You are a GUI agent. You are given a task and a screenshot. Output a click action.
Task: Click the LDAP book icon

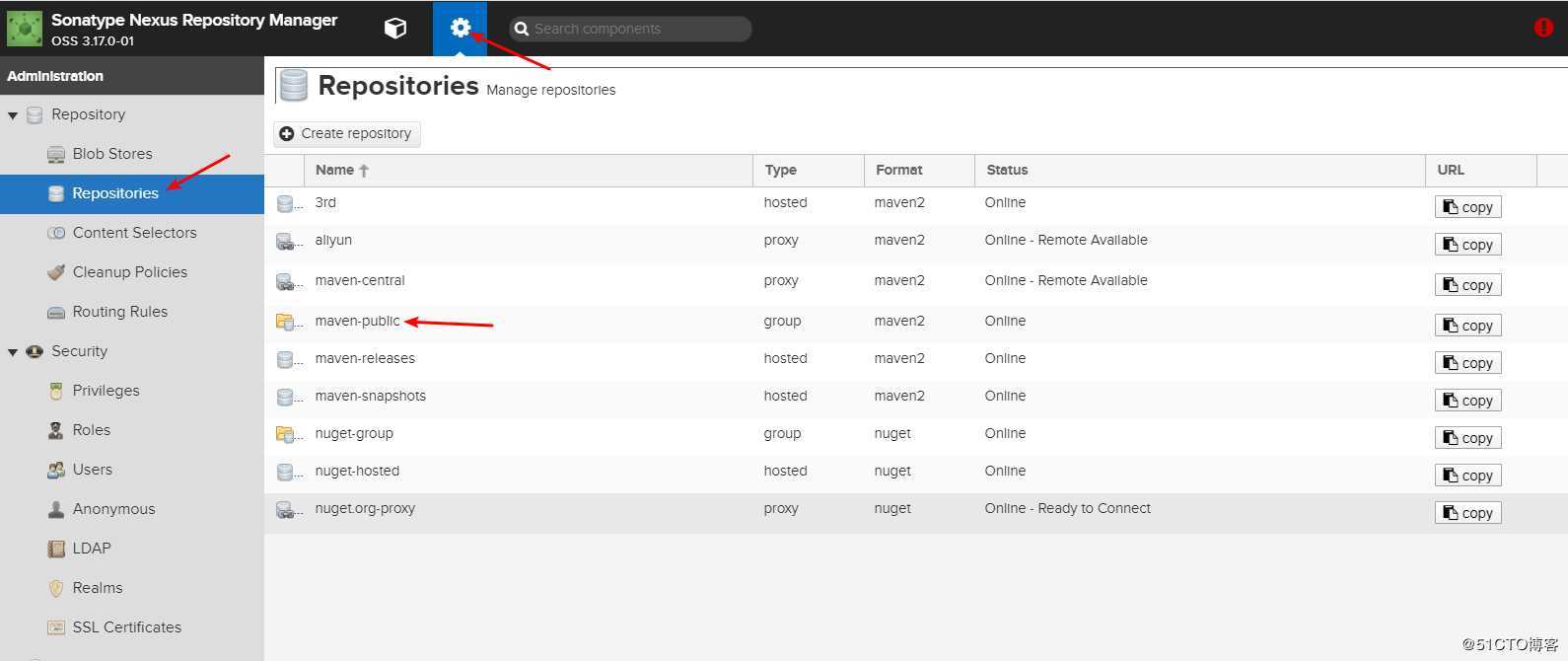pos(56,549)
